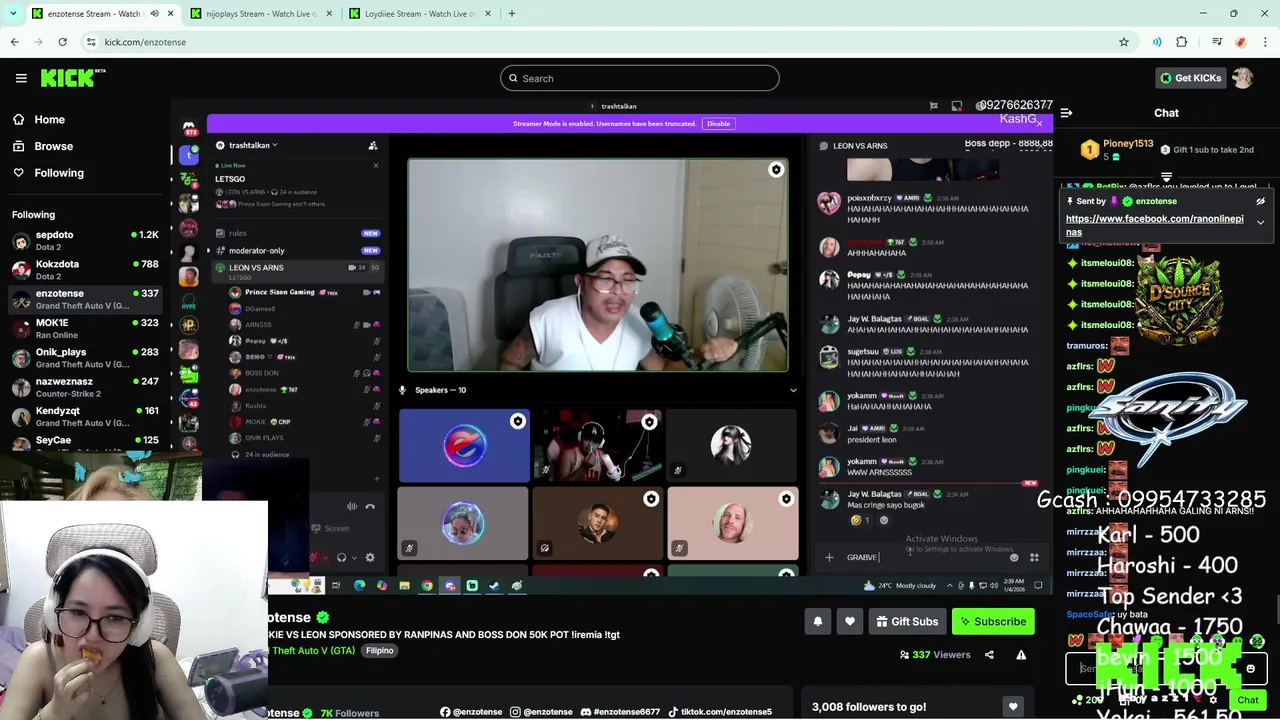
Task: Open MOK1E channel in Following list
Action: [84, 328]
